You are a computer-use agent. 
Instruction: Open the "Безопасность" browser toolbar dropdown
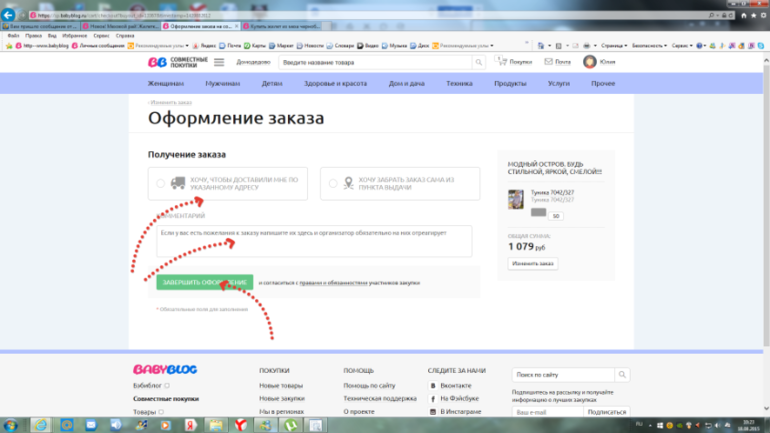(x=649, y=46)
